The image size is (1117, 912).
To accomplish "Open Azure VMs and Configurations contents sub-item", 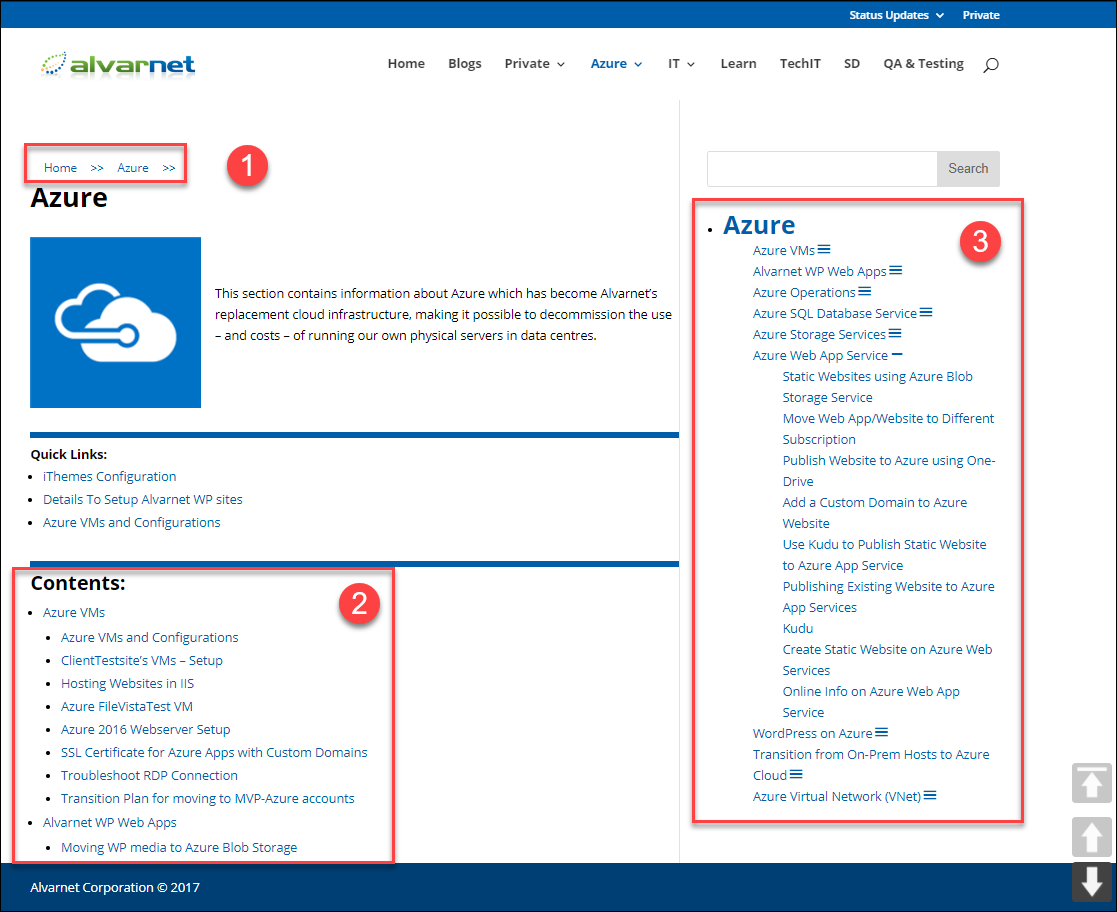I will (x=150, y=637).
